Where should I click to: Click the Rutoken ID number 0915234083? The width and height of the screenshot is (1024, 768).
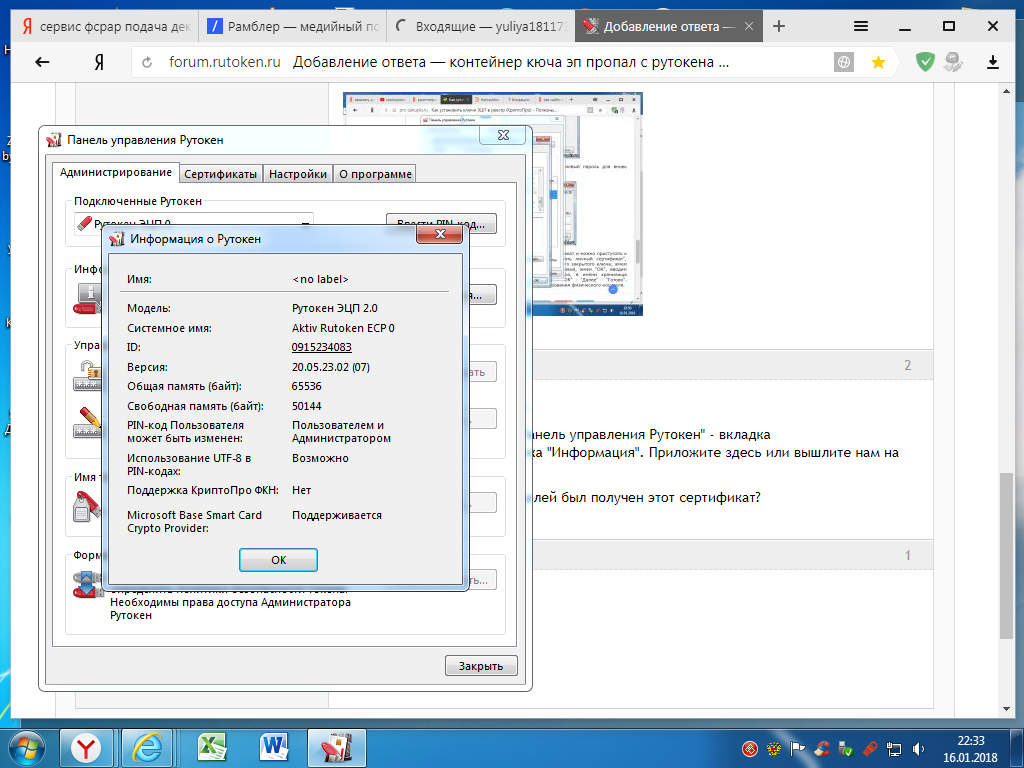tap(321, 347)
